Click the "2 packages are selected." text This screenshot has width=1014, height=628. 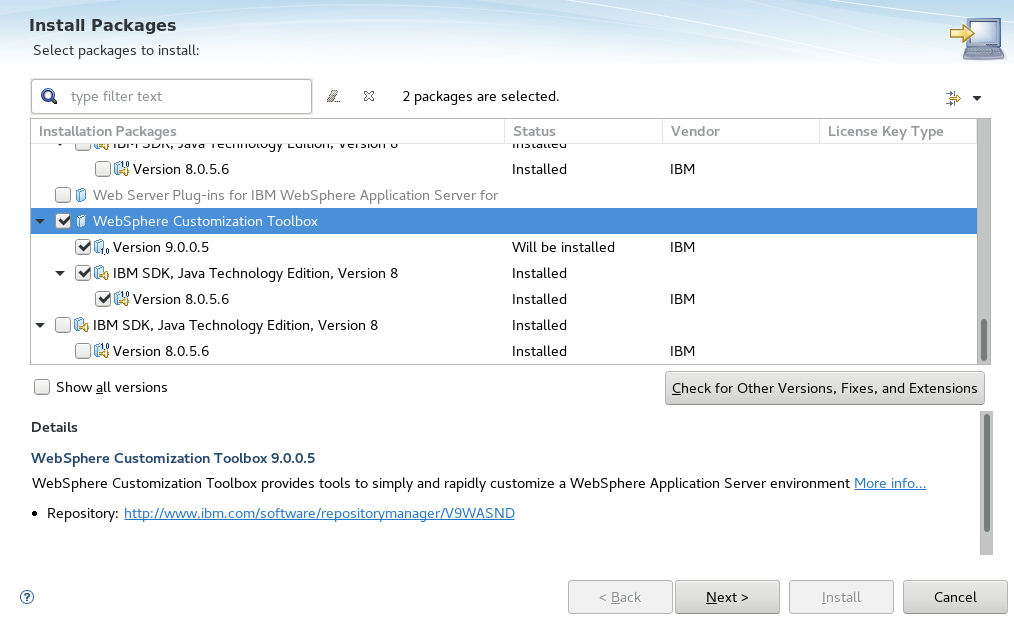[480, 96]
